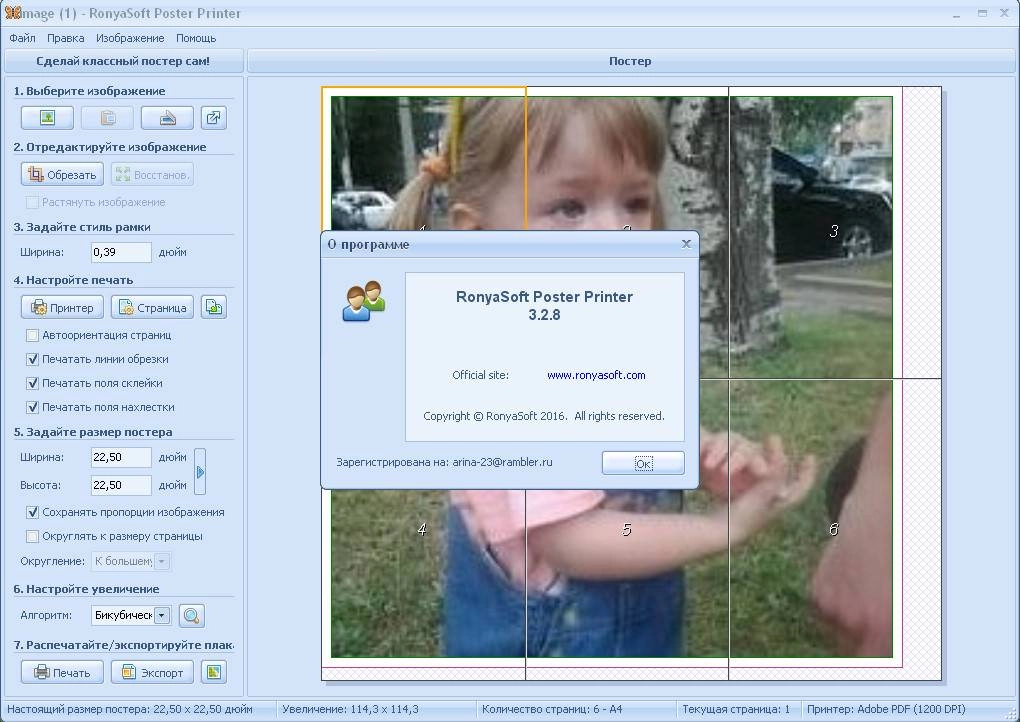Image resolution: width=1020 pixels, height=722 pixels.
Task: Open the Помощь menu
Action: click(196, 38)
